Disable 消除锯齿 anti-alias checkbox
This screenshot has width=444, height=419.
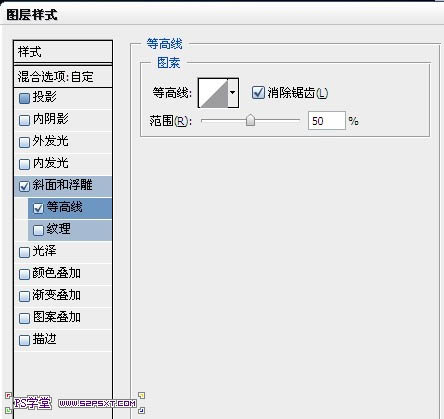[258, 93]
